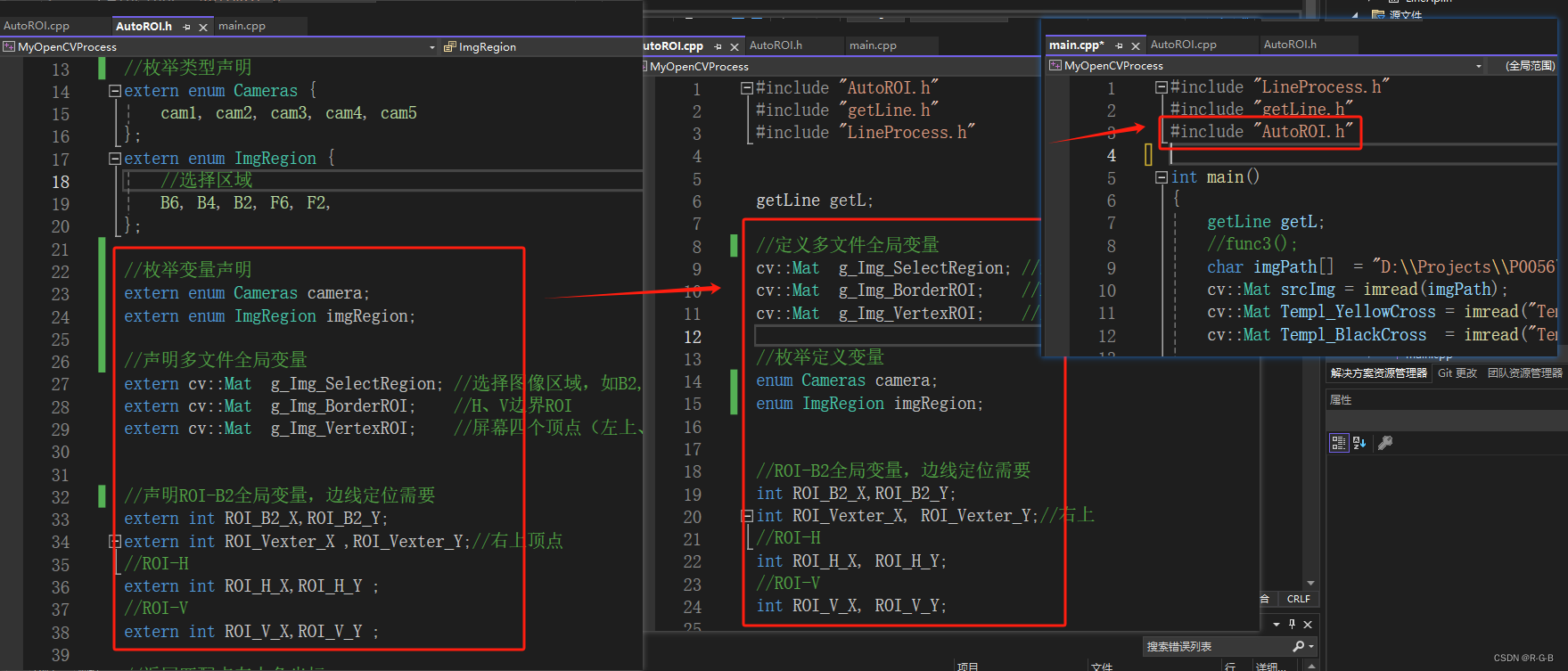Click 'enum Cameras camera;' in AutoROI.cpp
Viewport: 1568px width, 671px height.
(847, 381)
